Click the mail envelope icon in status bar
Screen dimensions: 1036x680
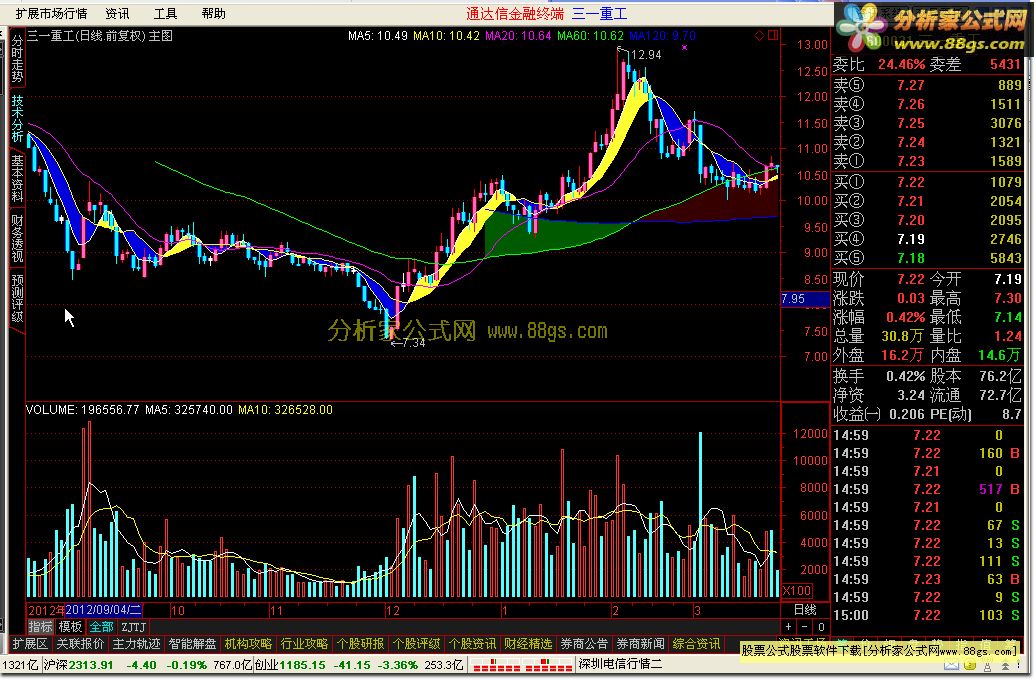[x=951, y=666]
